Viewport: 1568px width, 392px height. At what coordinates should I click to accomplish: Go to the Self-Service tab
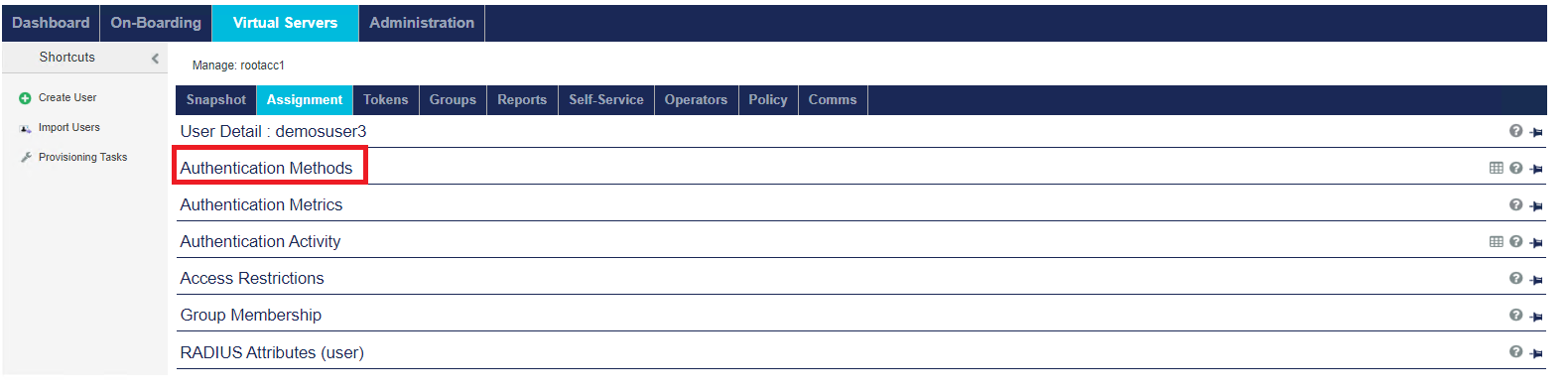point(605,99)
